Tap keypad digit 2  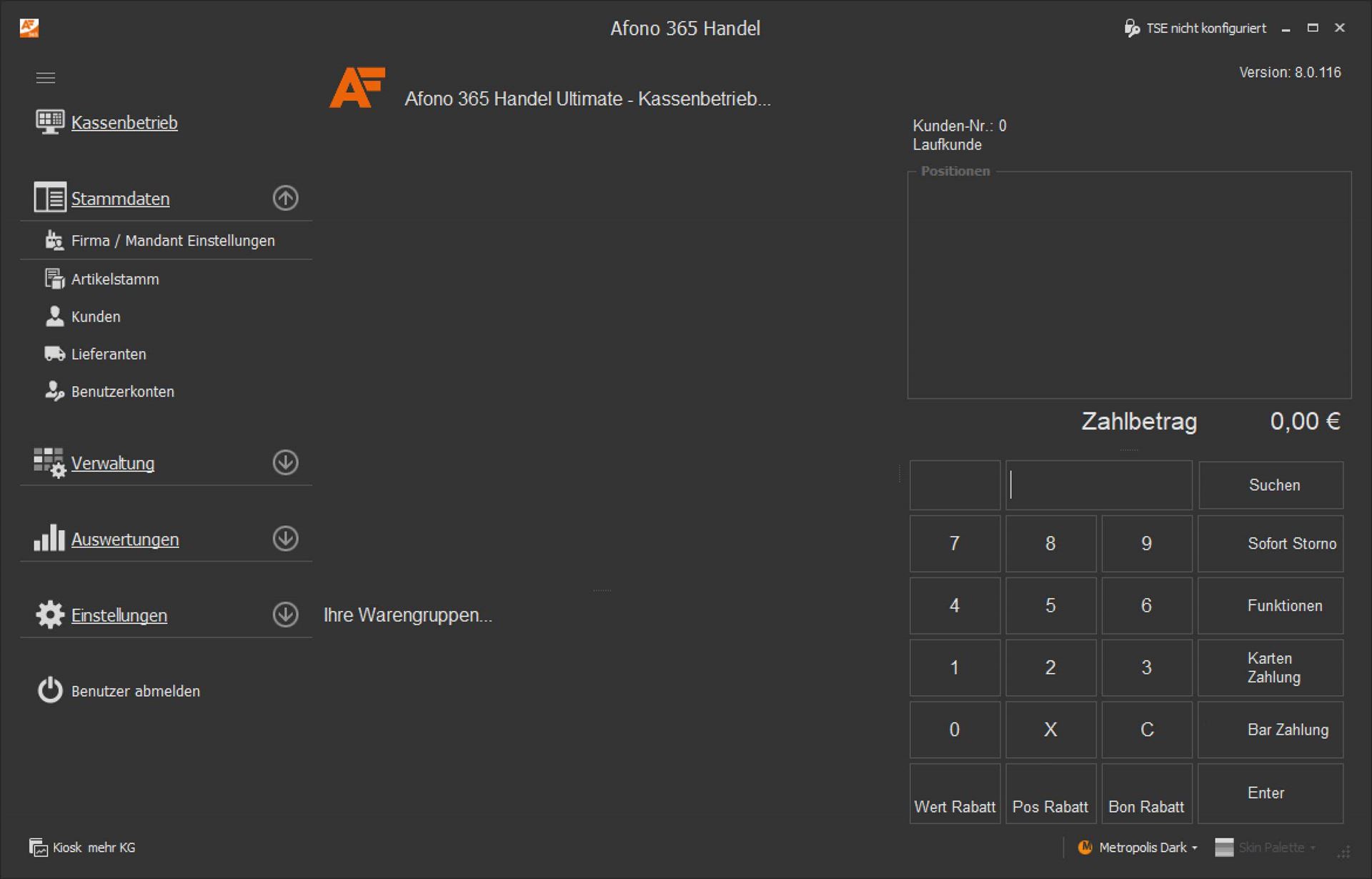pos(1050,667)
